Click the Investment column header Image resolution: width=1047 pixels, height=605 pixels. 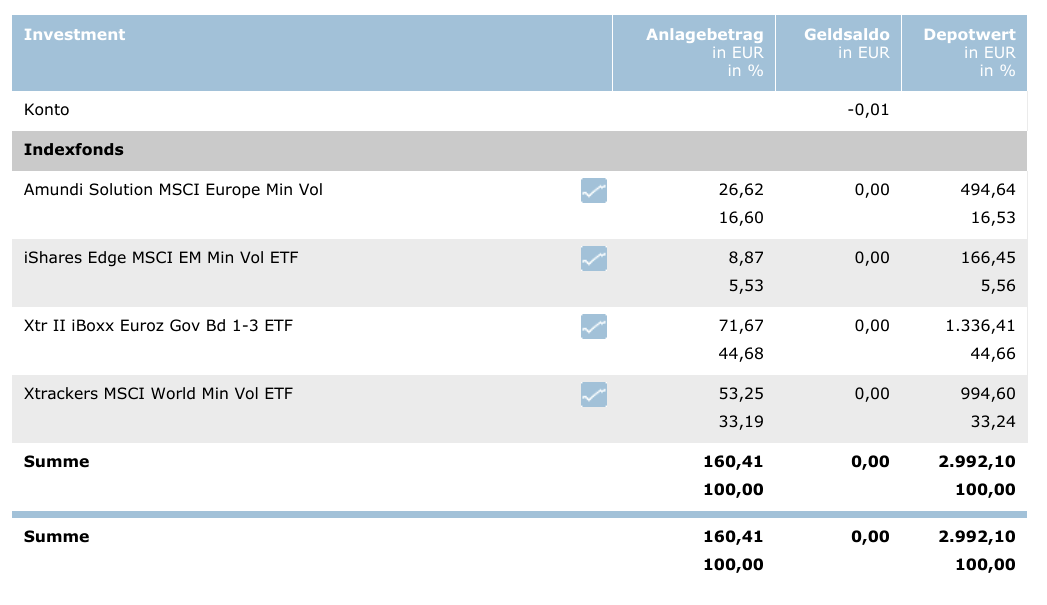point(75,35)
